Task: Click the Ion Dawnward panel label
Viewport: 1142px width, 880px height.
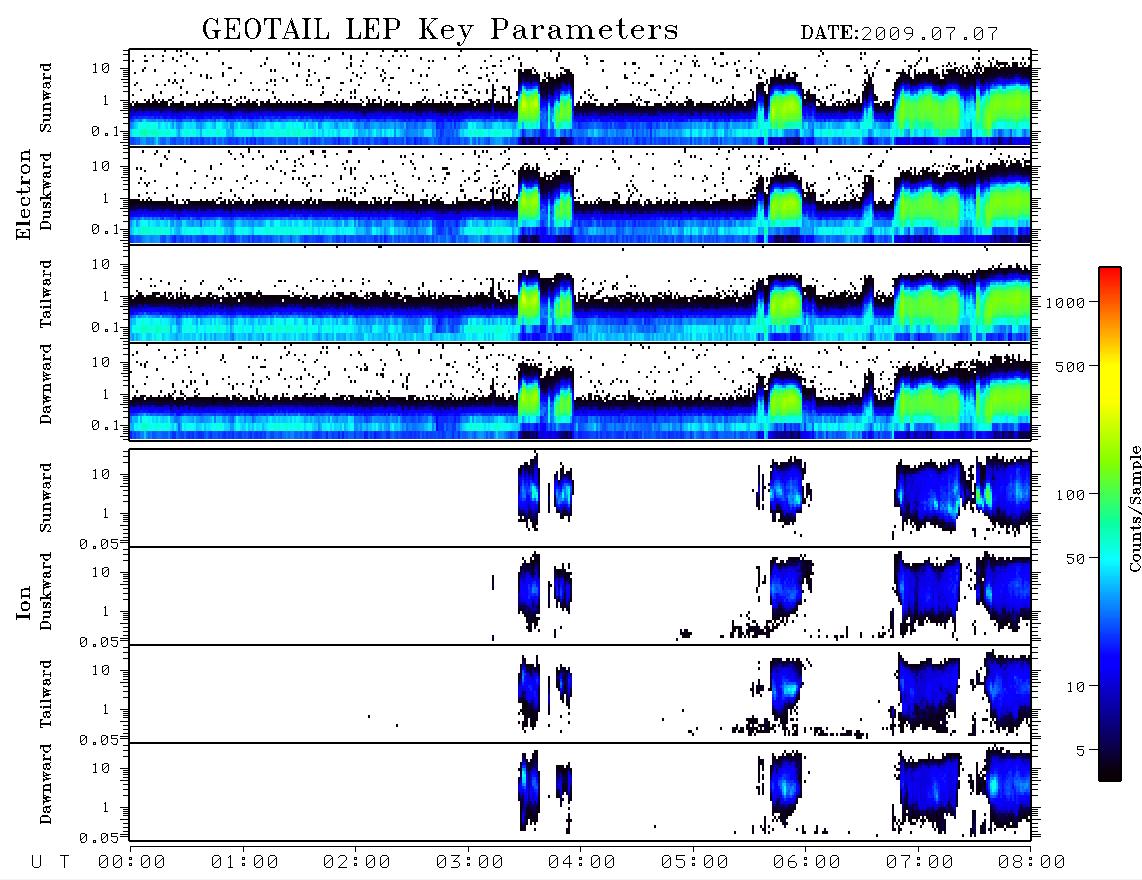Action: tap(46, 784)
